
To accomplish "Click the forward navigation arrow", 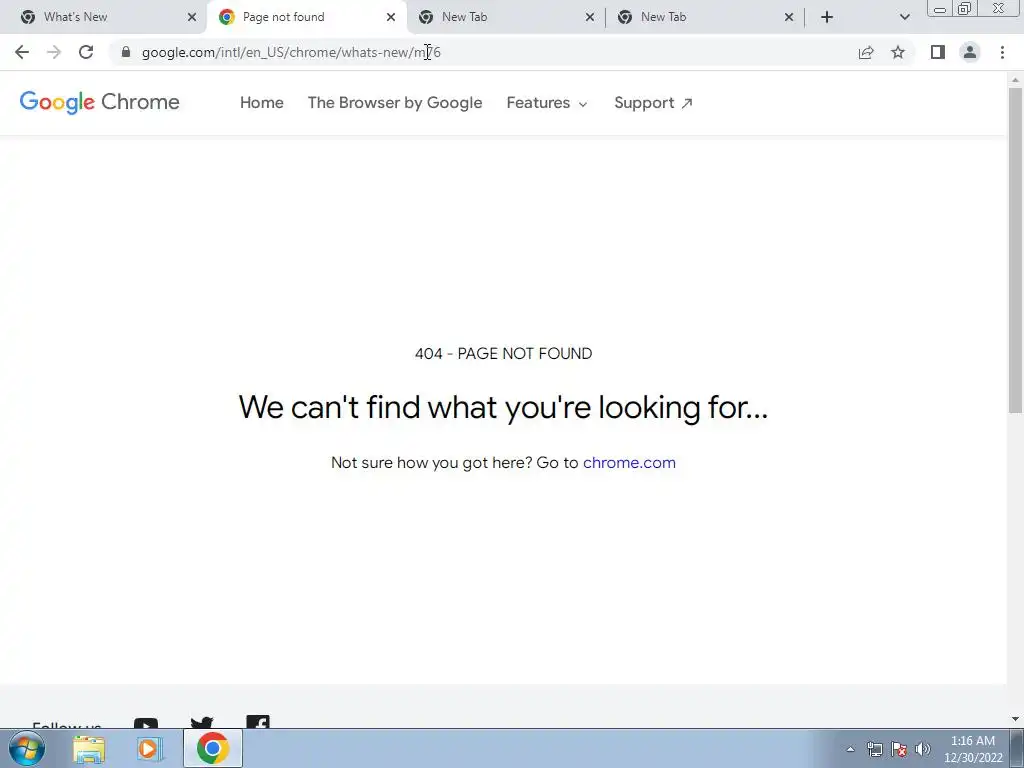I will (x=54, y=52).
